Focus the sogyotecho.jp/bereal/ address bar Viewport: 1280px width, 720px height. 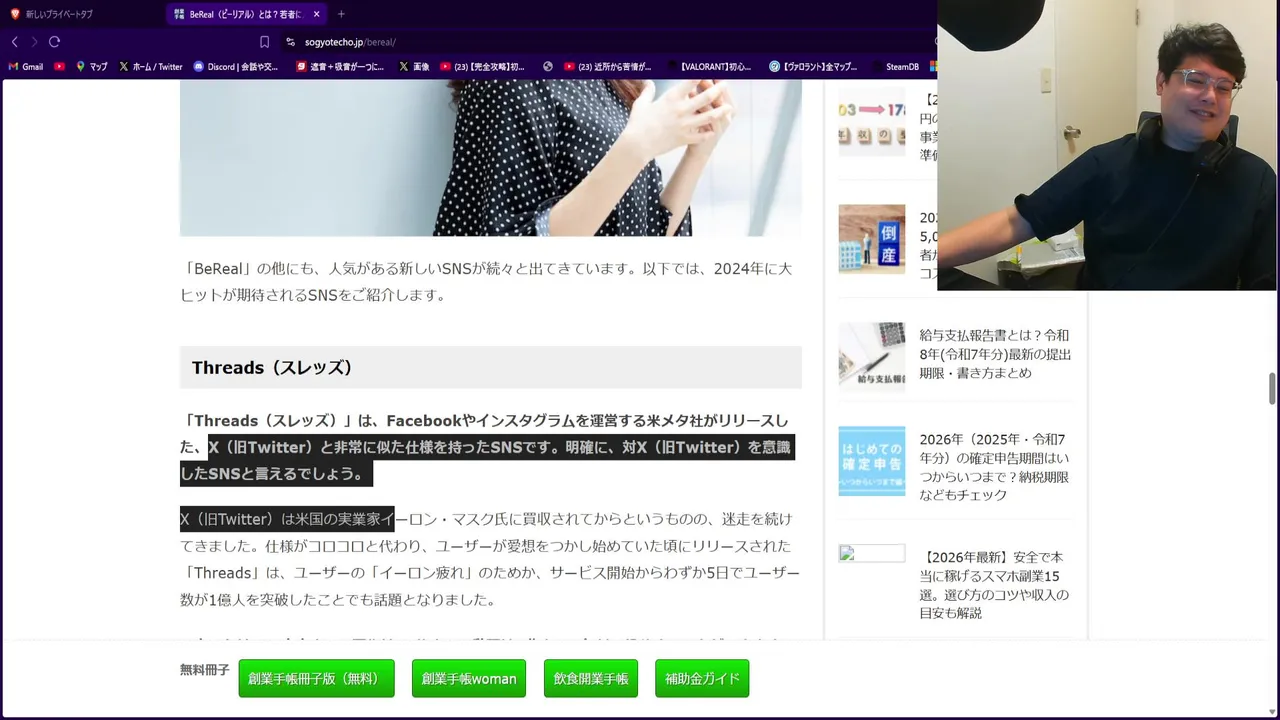coord(350,42)
